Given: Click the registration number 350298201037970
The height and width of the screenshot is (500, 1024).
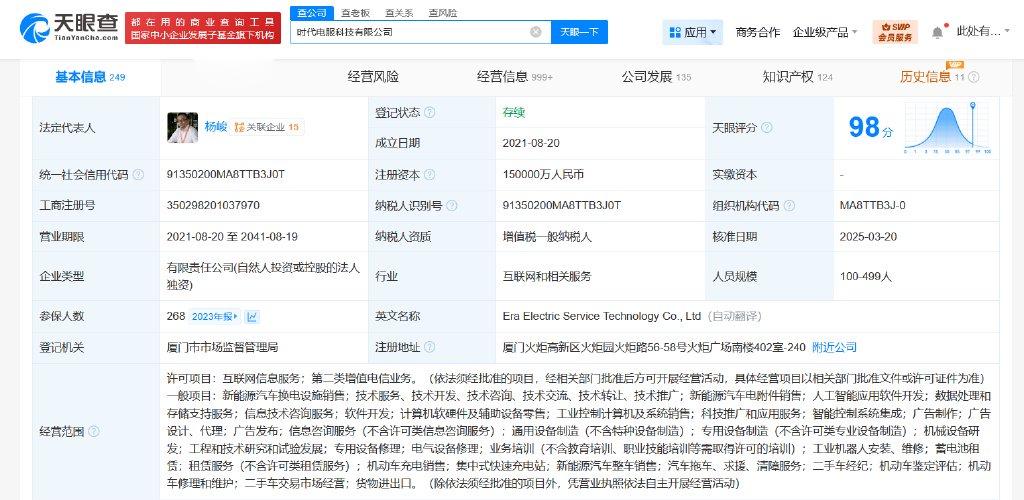Looking at the screenshot, I should point(213,206).
